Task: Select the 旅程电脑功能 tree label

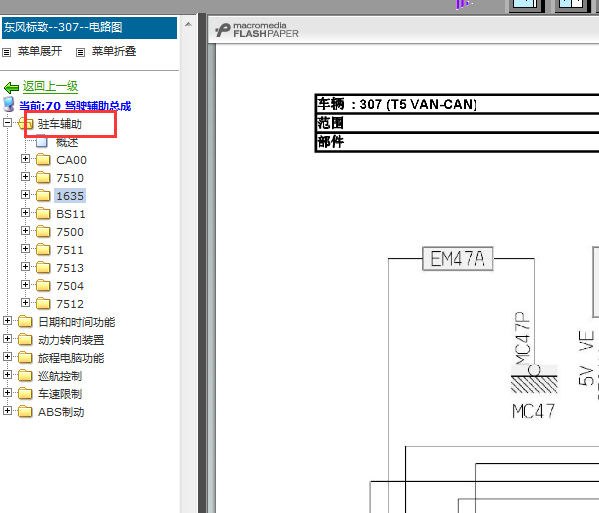Action: point(71,358)
